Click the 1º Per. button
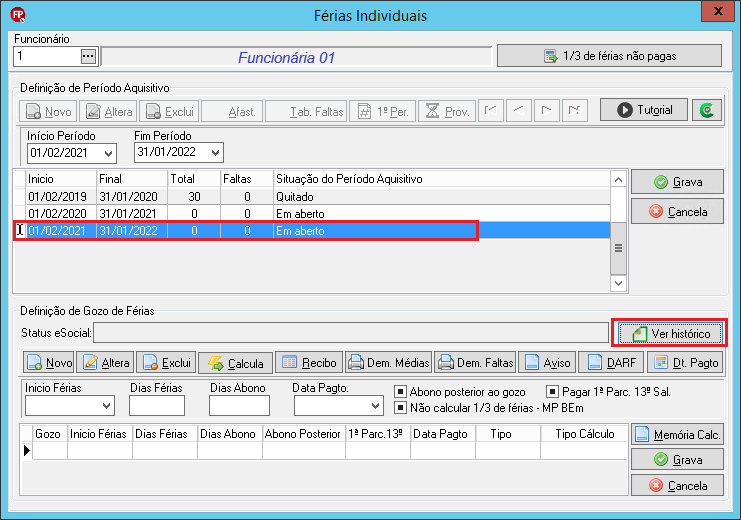 pos(382,111)
